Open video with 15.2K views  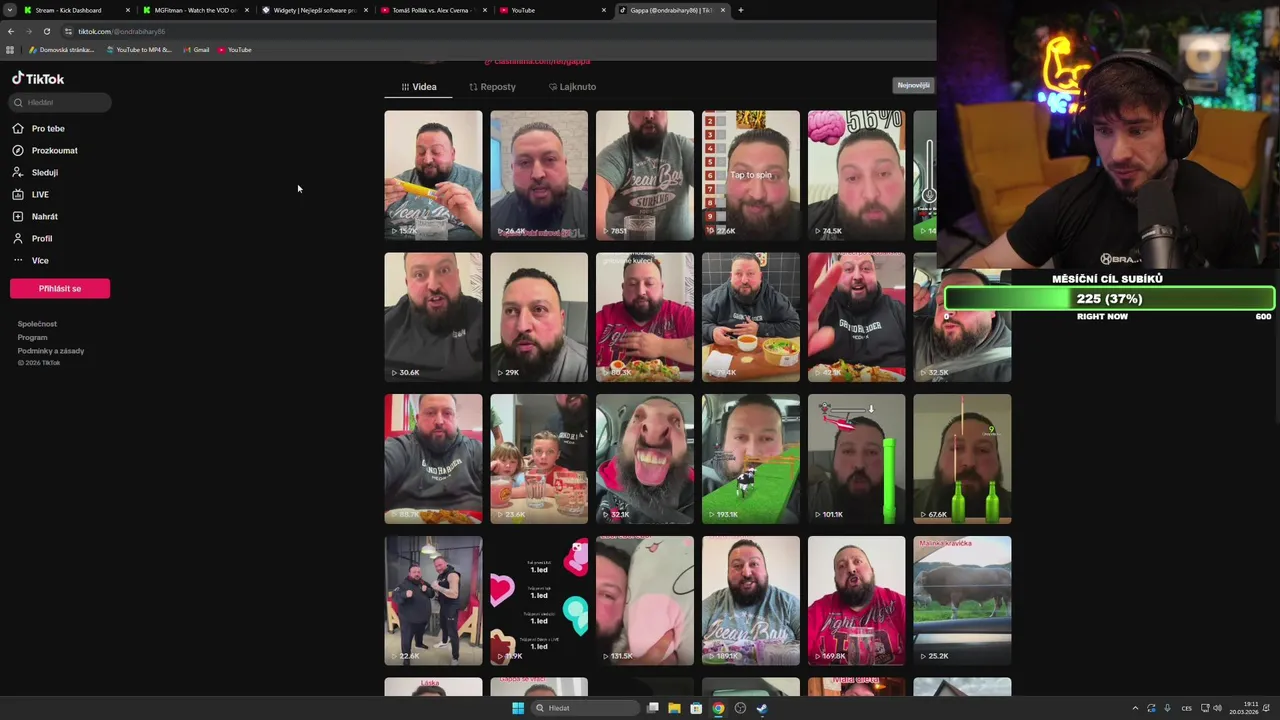tap(433, 175)
